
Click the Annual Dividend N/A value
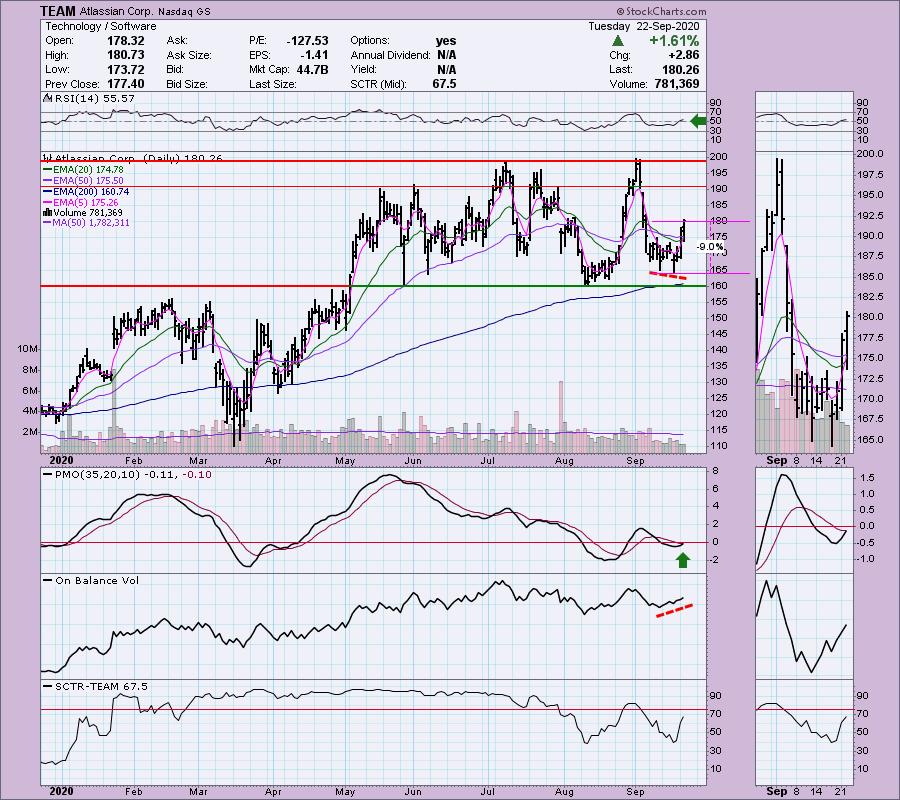coord(447,55)
